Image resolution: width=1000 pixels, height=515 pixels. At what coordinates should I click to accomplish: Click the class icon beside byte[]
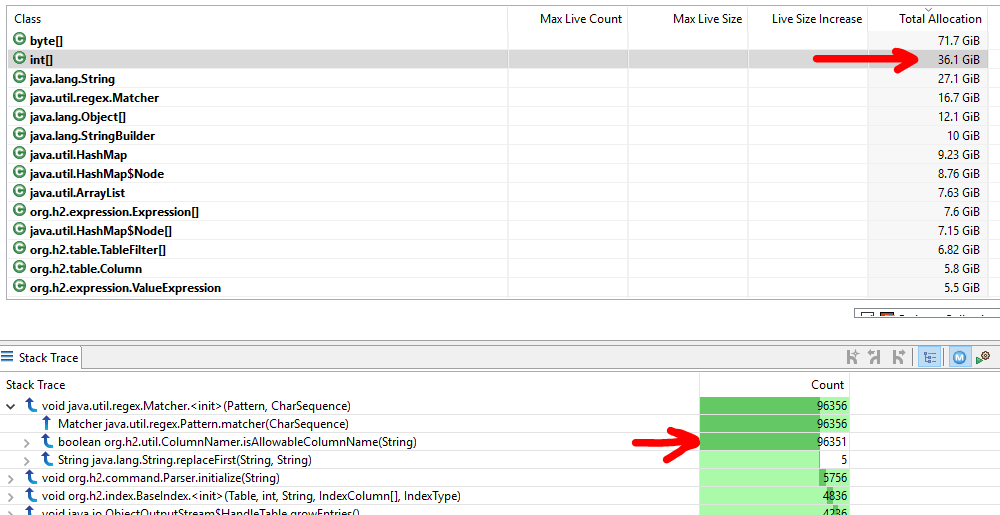pyautogui.click(x=20, y=40)
